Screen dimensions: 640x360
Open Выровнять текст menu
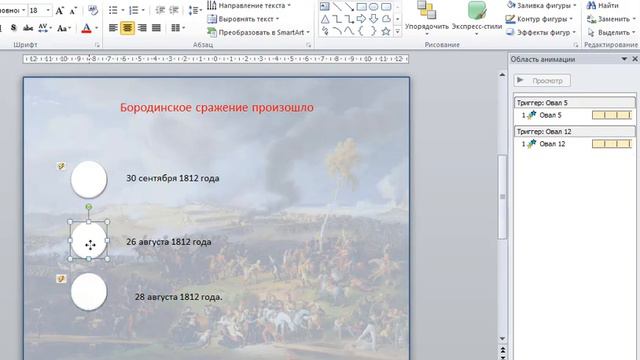243,19
